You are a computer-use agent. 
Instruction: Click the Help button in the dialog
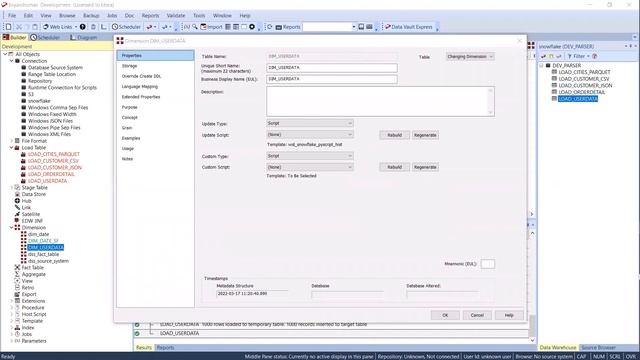pos(509,315)
